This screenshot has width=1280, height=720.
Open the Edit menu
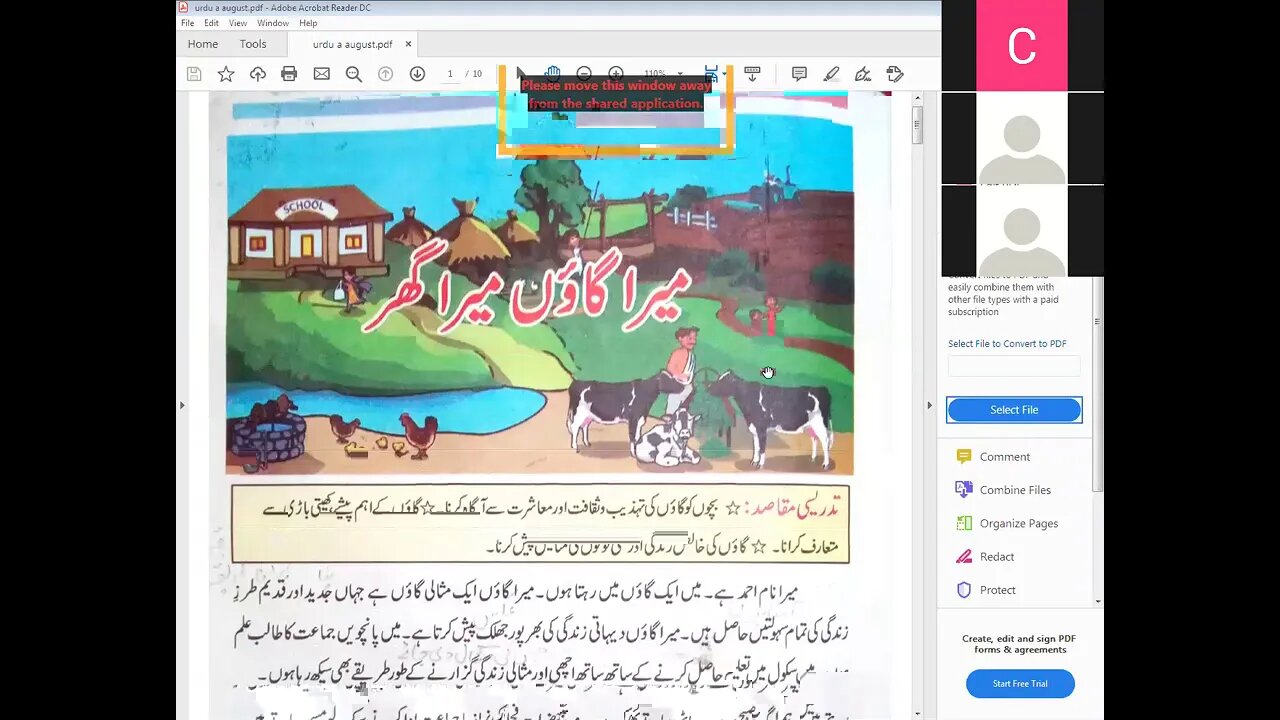(x=212, y=23)
